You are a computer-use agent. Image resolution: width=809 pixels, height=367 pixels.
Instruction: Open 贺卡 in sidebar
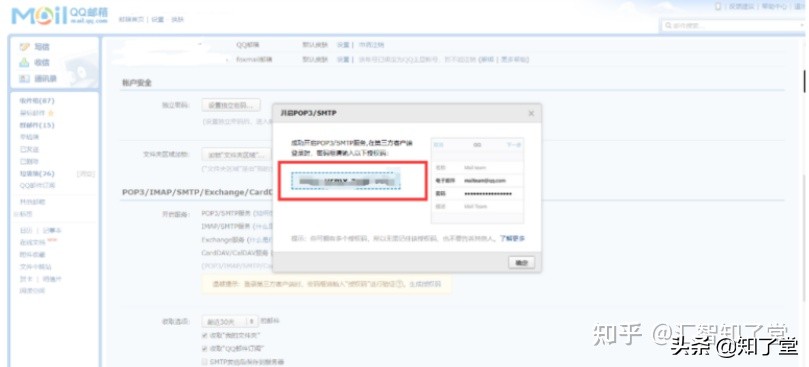coord(25,279)
